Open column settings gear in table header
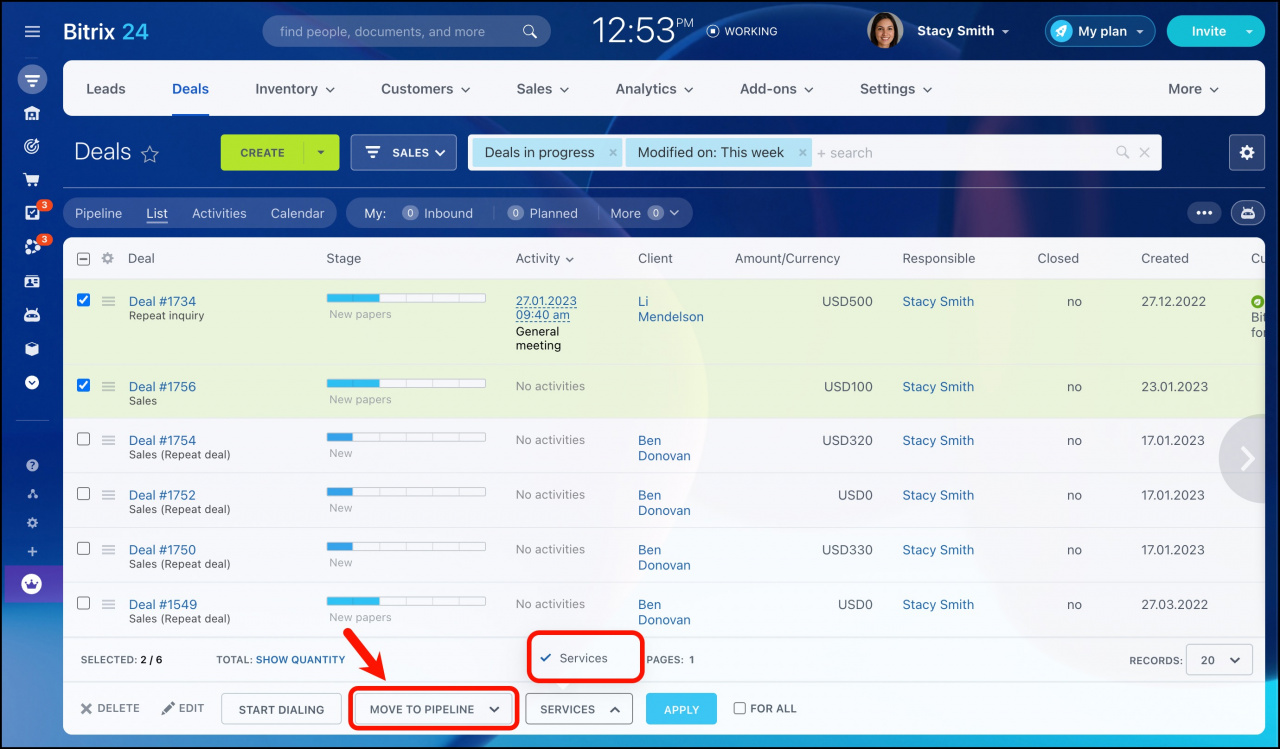Image resolution: width=1280 pixels, height=749 pixels. tap(108, 258)
